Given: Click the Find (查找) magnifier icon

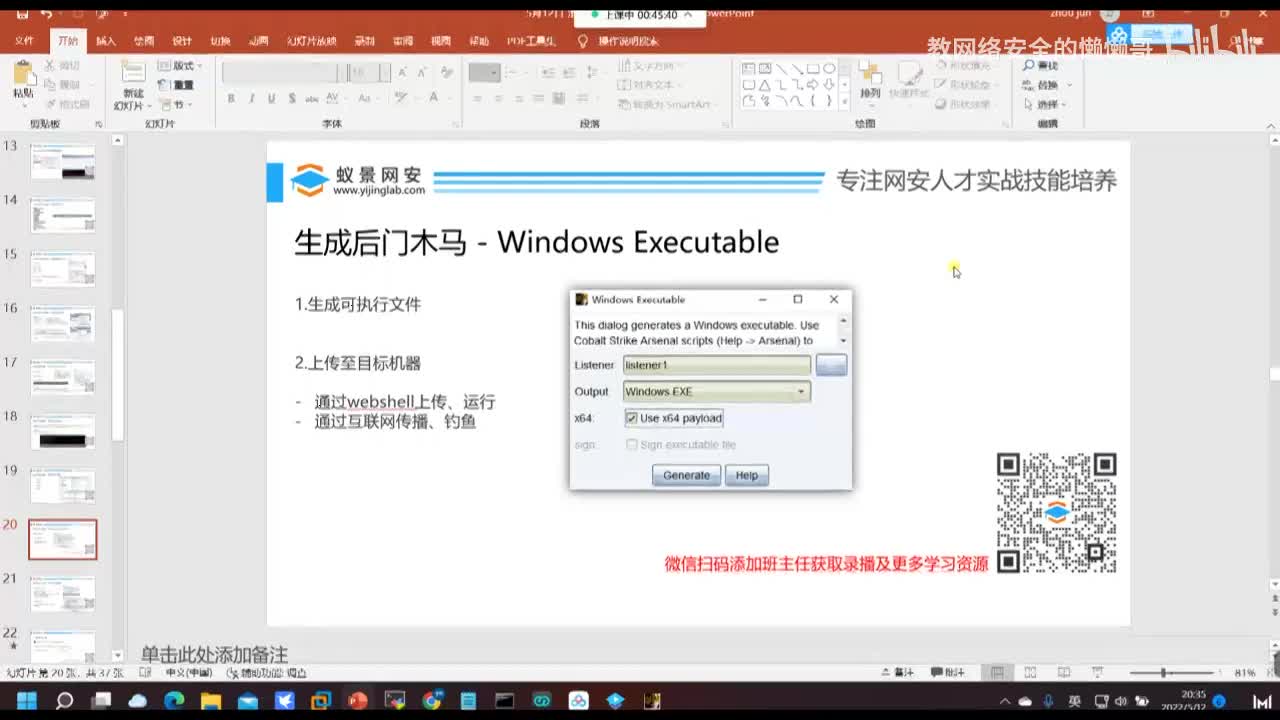Looking at the screenshot, I should pos(1029,66).
